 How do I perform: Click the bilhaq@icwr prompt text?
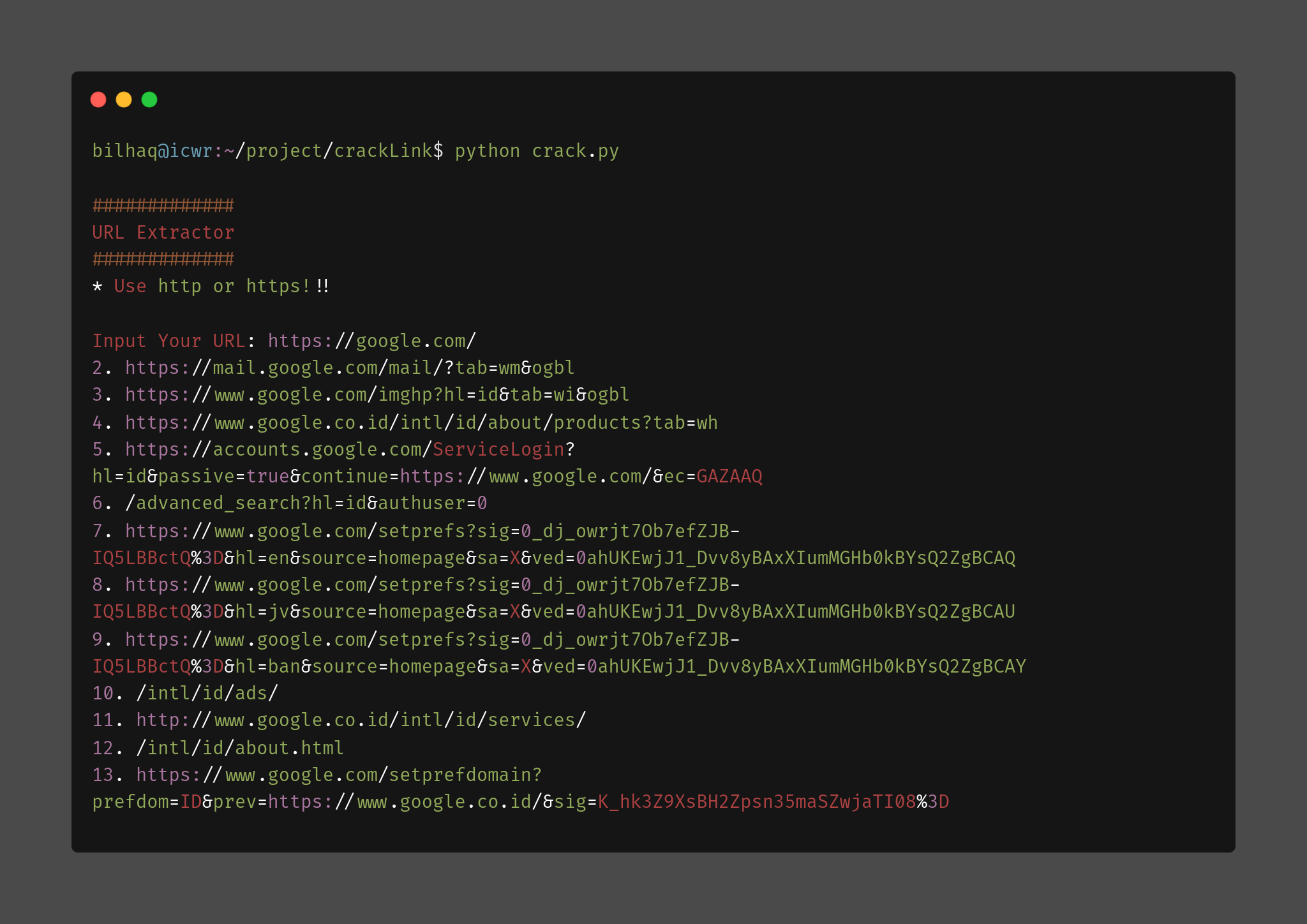click(152, 151)
